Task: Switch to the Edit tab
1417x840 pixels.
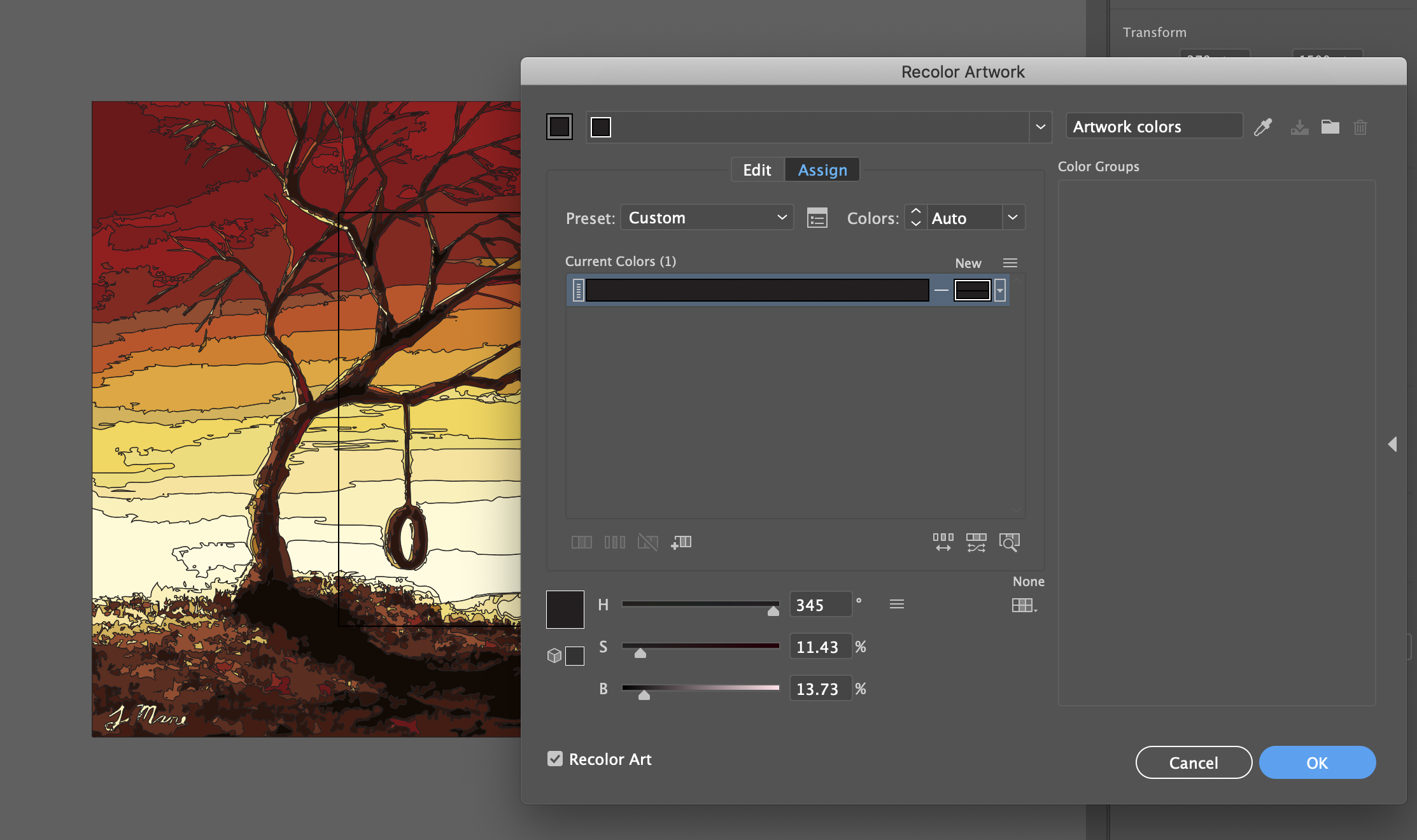Action: [757, 169]
